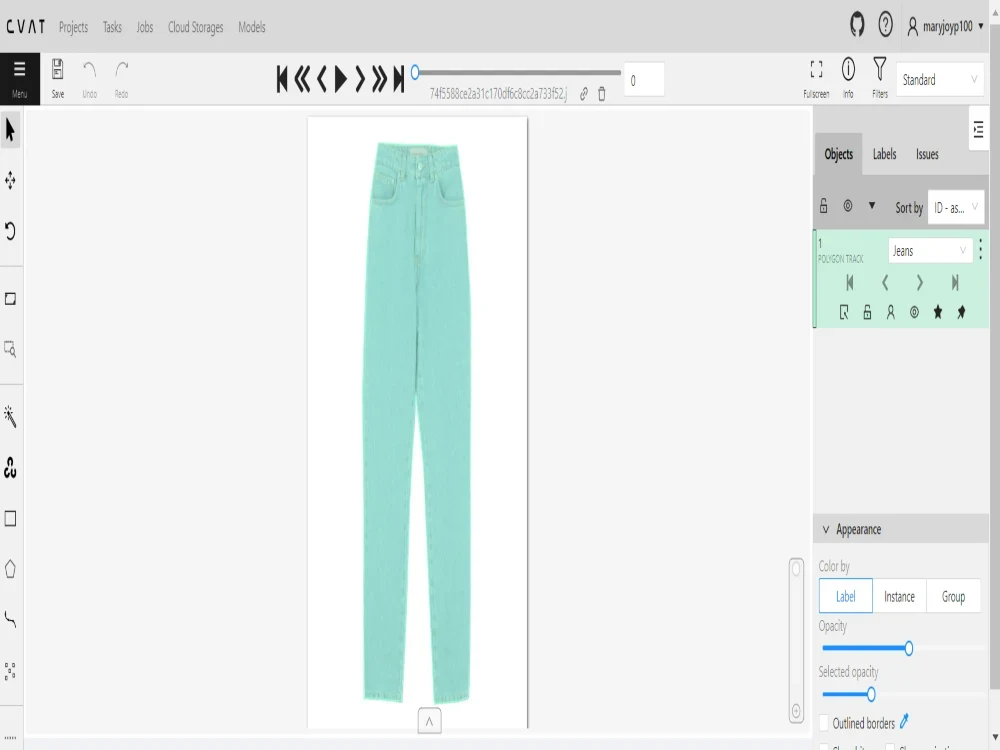Lock all objects in sidebar header

pos(823,206)
